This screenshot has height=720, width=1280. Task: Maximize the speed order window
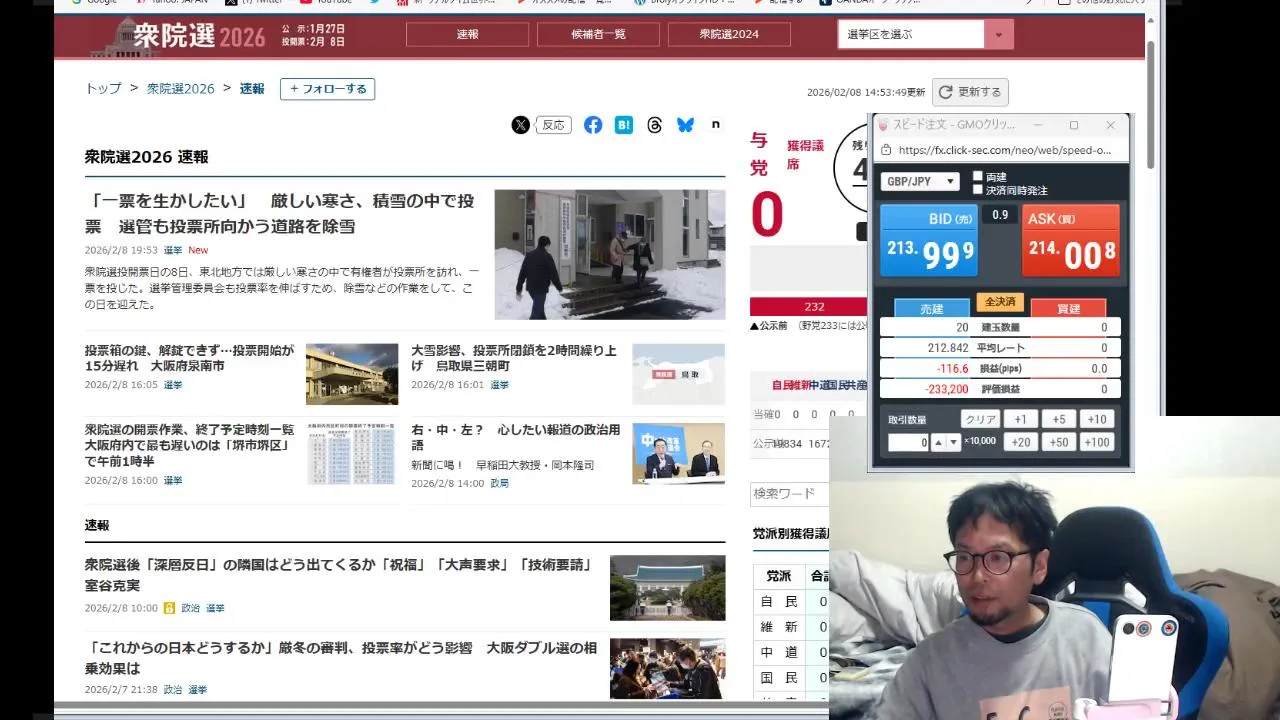(x=1073, y=125)
